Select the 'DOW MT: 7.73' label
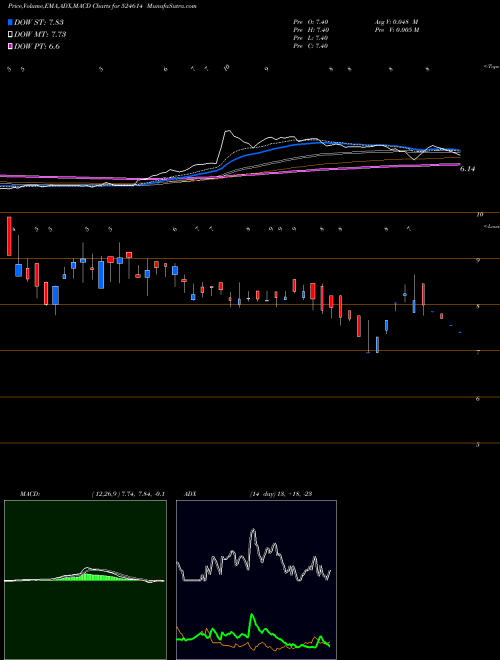 [x=40, y=35]
